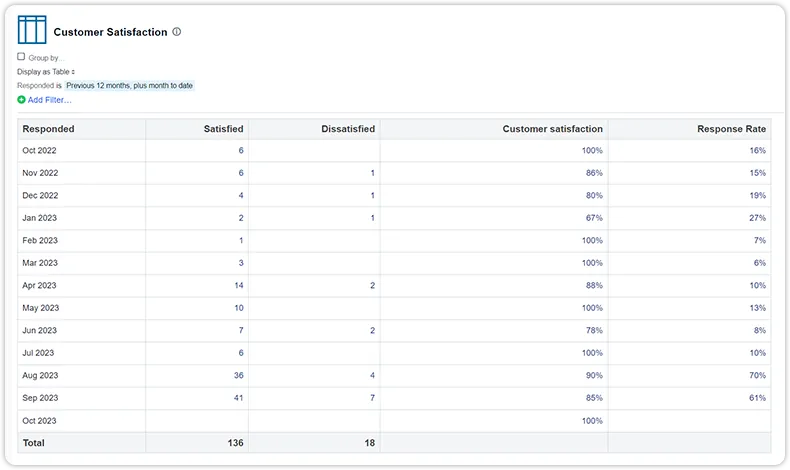Click Aug 2023 customer satisfaction 90%
The height and width of the screenshot is (470, 790).
pos(595,375)
